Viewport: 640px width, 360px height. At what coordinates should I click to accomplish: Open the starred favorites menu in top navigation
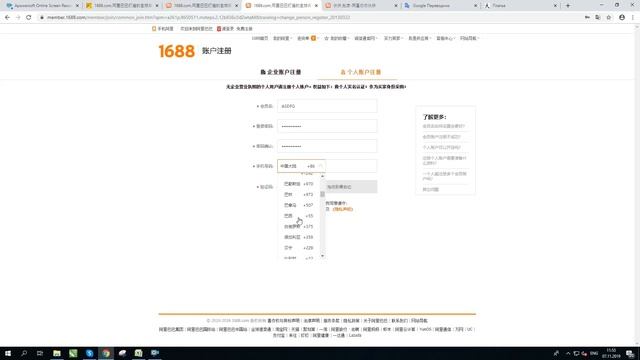pos(336,38)
